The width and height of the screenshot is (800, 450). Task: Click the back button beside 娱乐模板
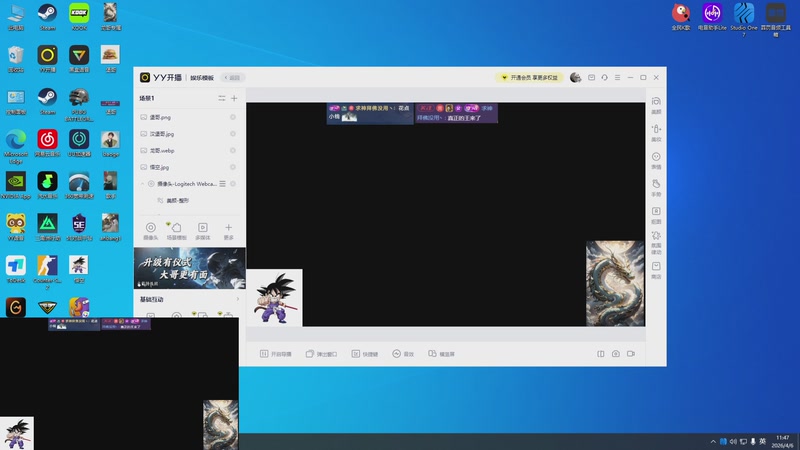(233, 78)
